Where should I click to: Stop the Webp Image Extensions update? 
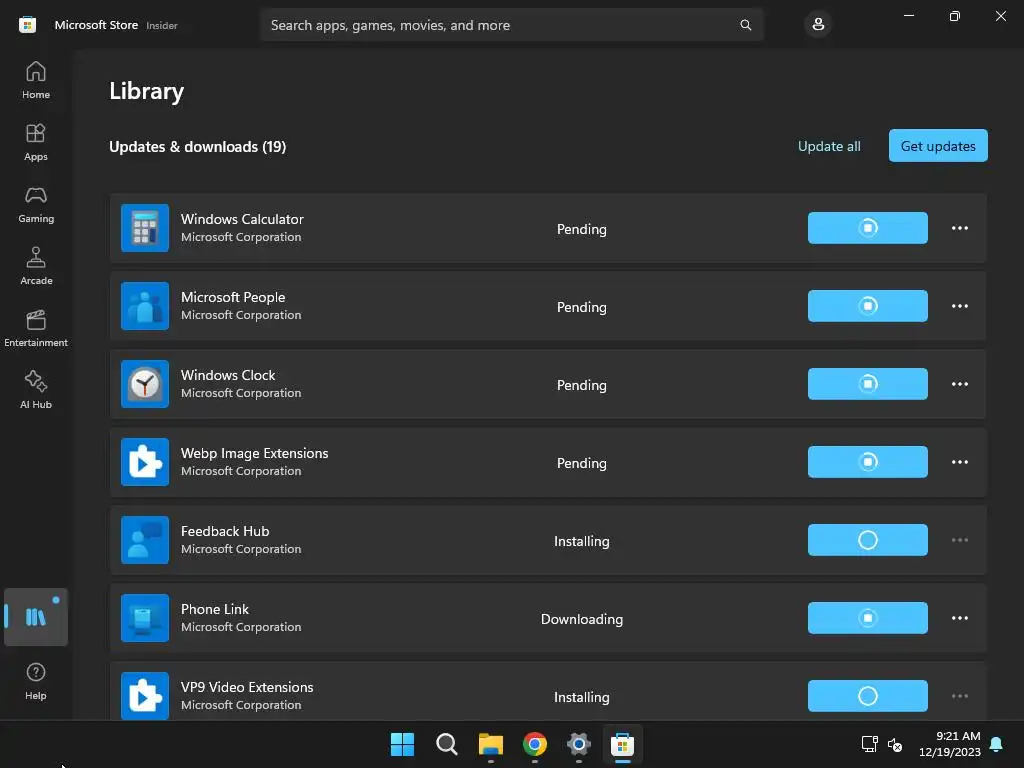867,462
